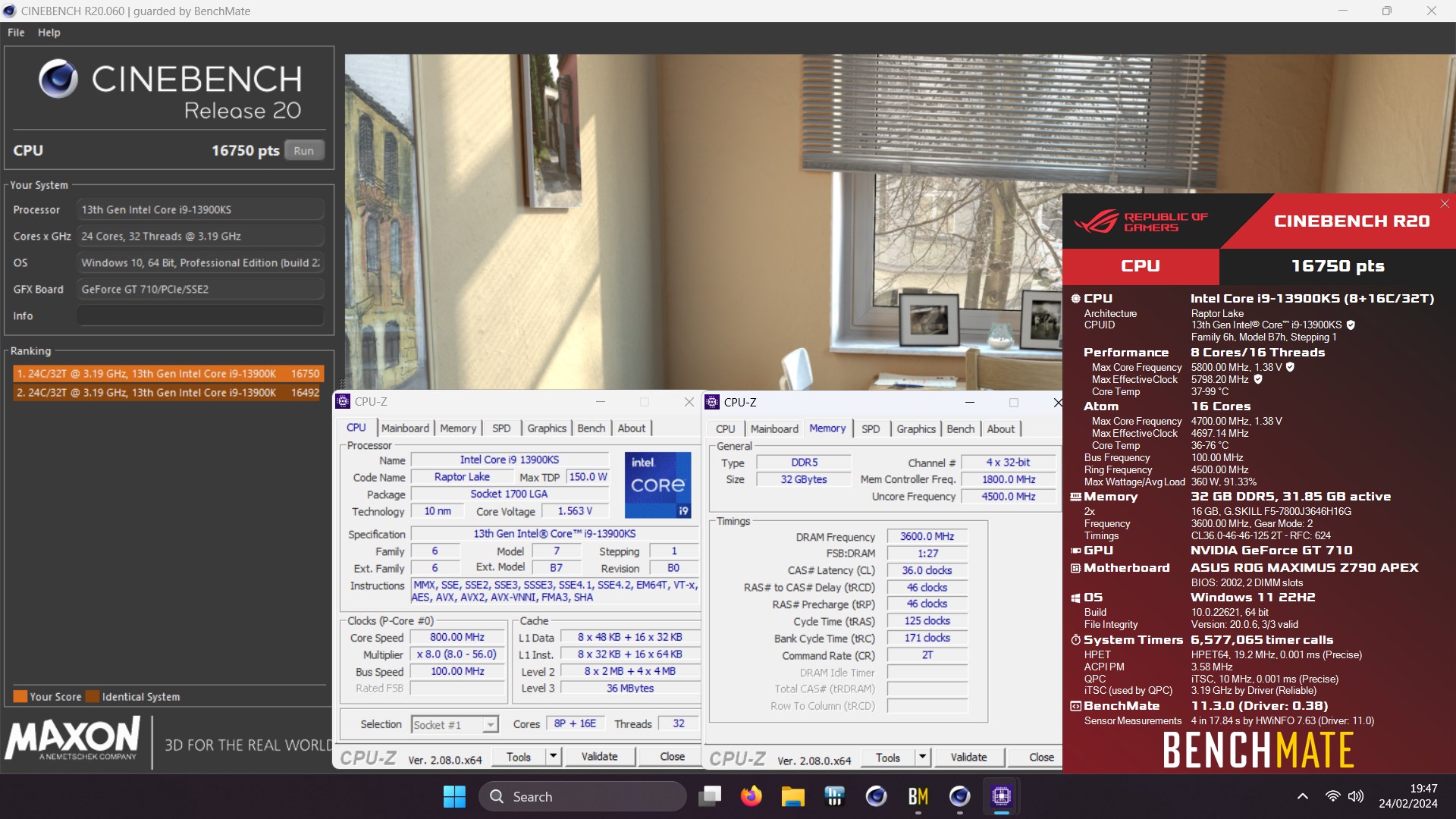The height and width of the screenshot is (819, 1456).
Task: Click the MAXON logo in Cinebench
Action: (x=72, y=739)
